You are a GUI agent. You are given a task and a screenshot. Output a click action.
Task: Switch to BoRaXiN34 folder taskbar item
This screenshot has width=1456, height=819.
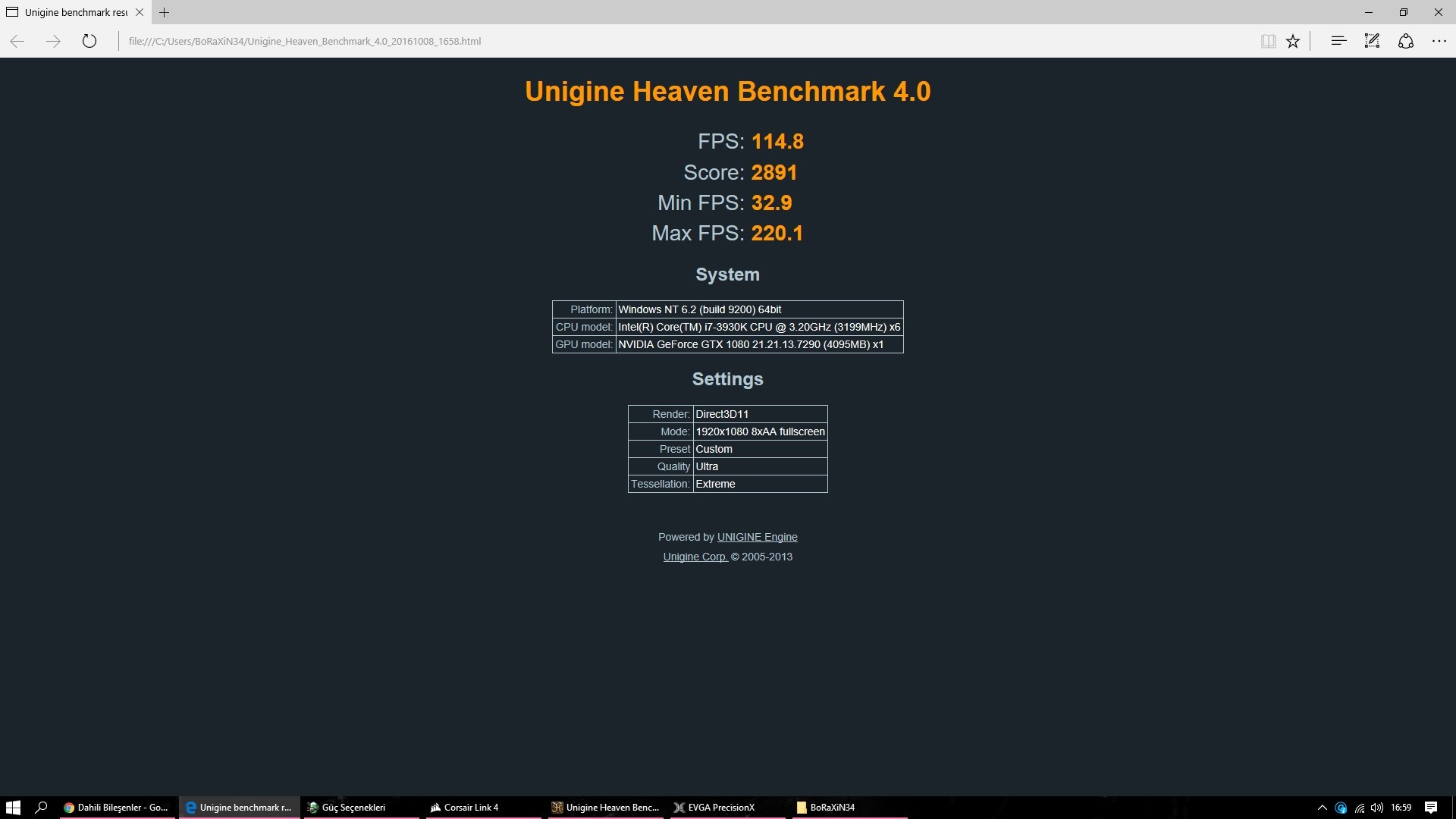[850, 808]
